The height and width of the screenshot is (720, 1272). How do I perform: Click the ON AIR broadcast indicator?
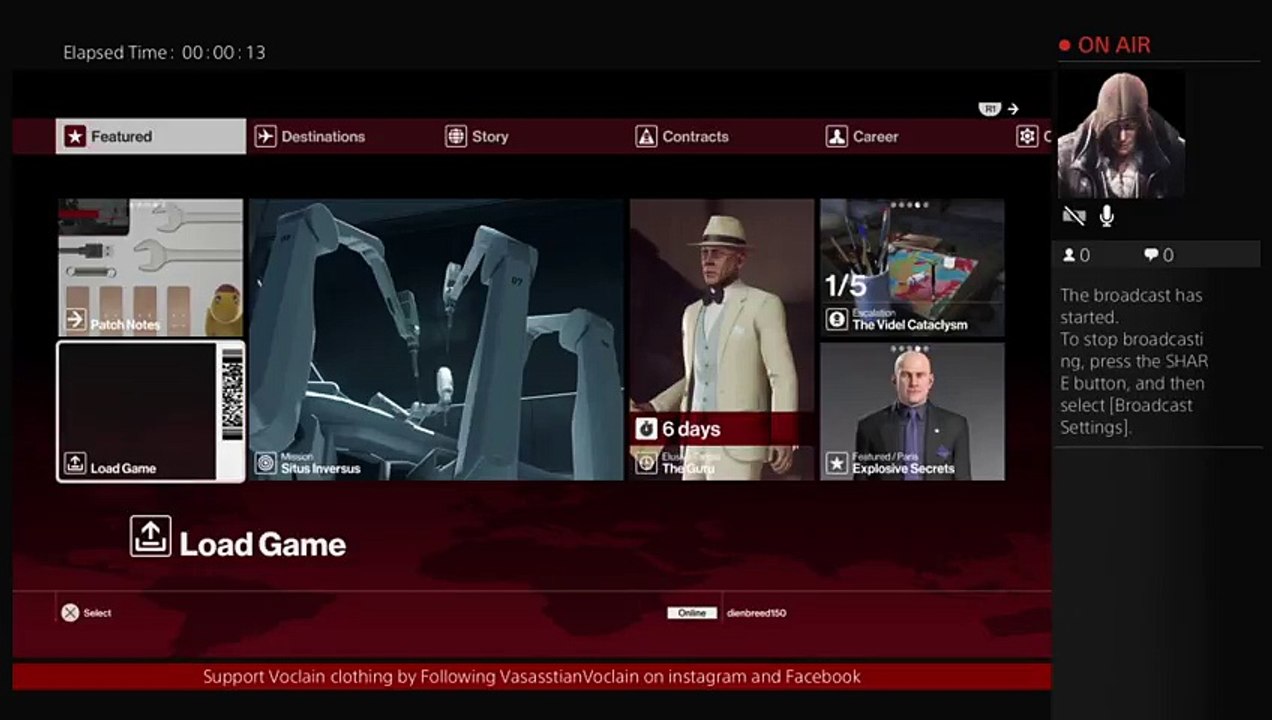coord(1105,45)
